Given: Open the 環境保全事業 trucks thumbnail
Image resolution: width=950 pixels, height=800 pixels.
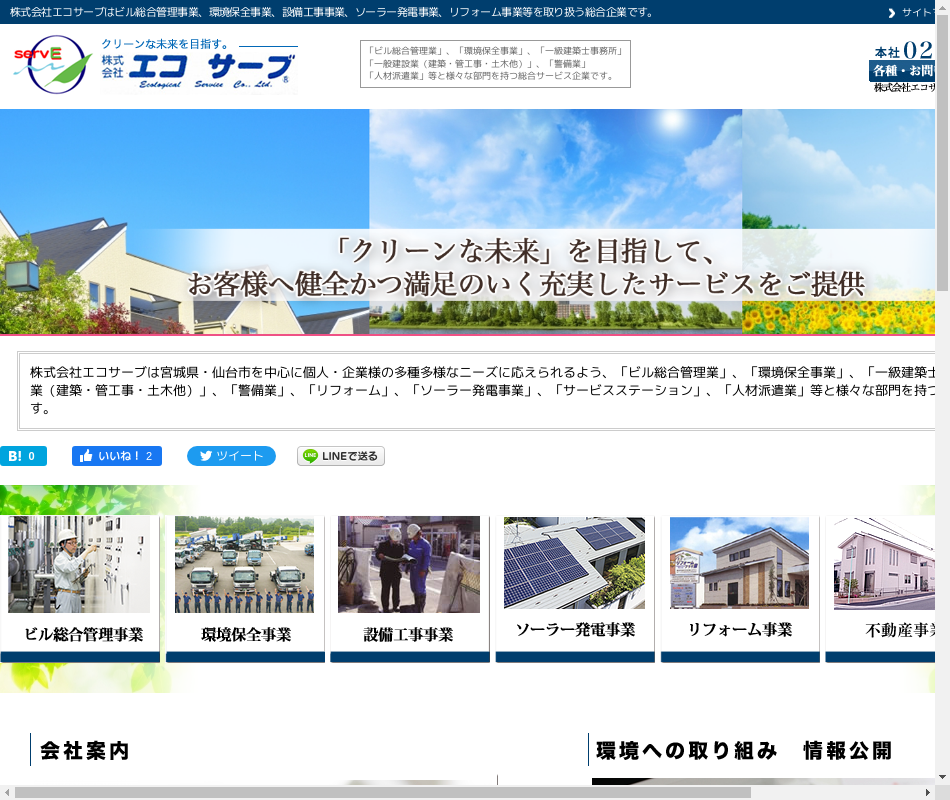Looking at the screenshot, I should pyautogui.click(x=244, y=564).
